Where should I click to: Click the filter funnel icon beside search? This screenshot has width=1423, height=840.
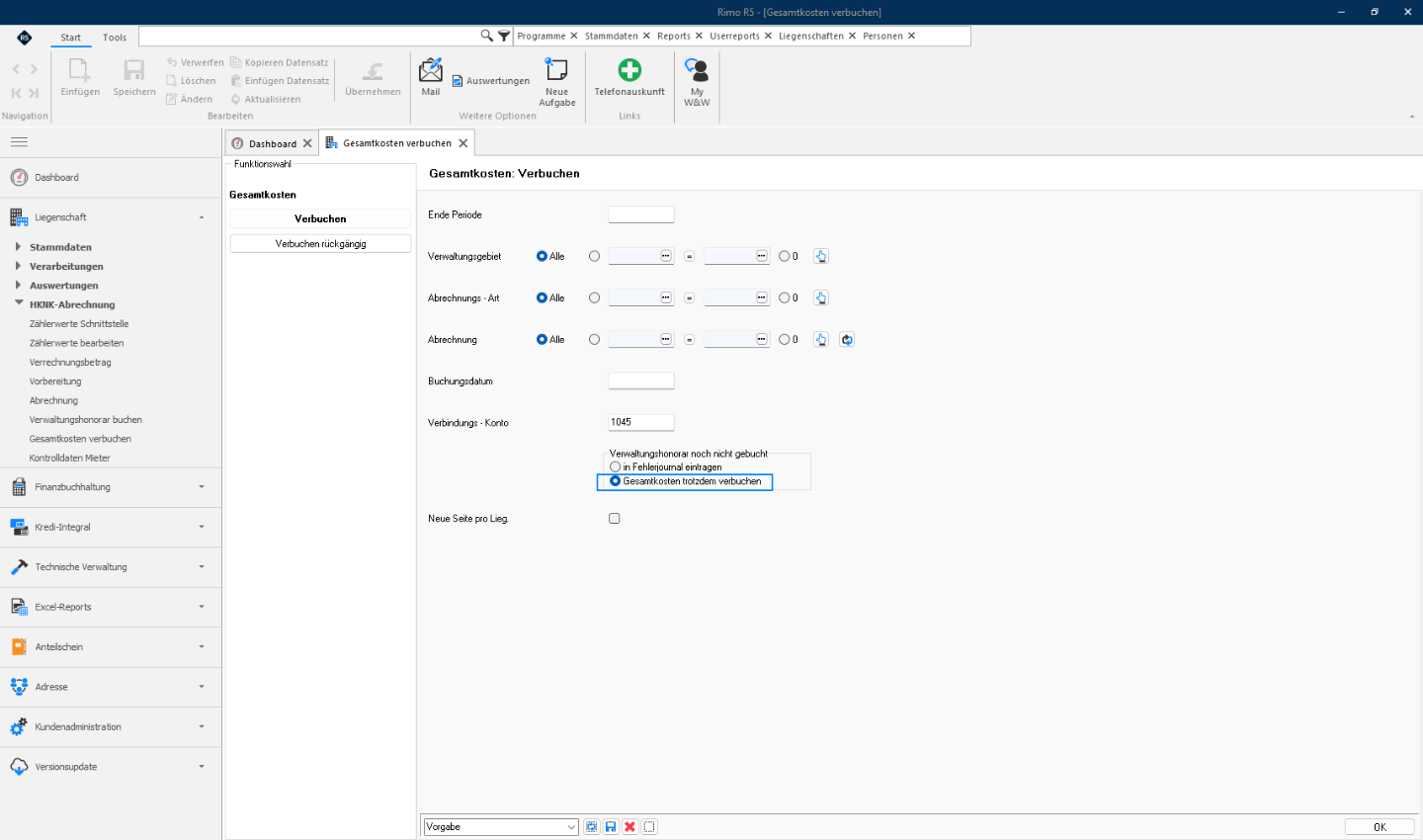coord(504,36)
